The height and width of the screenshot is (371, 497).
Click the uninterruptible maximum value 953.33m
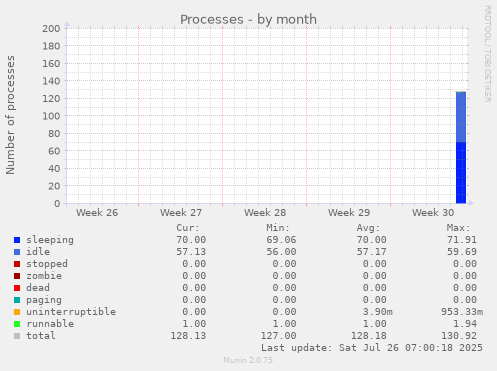[462, 312]
